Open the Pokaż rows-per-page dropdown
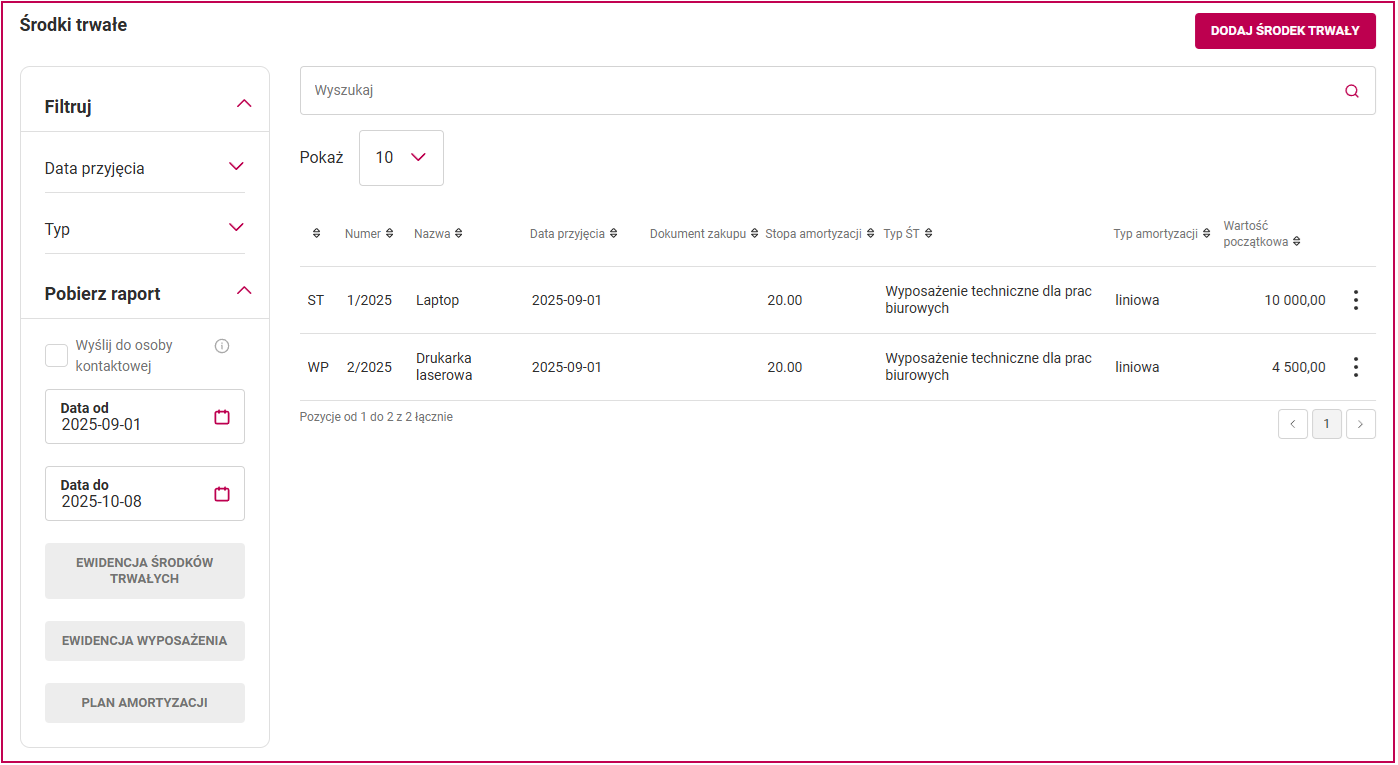The height and width of the screenshot is (765, 1398). tap(401, 158)
